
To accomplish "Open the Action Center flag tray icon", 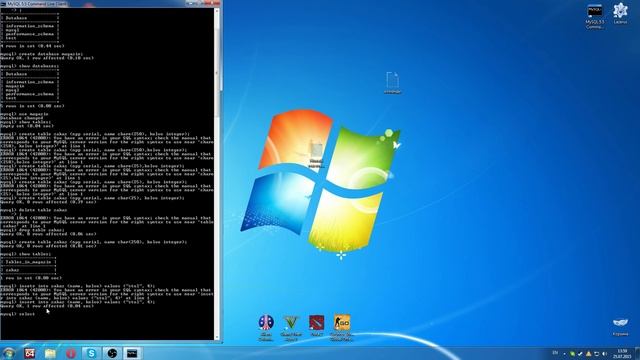I will tap(580, 353).
